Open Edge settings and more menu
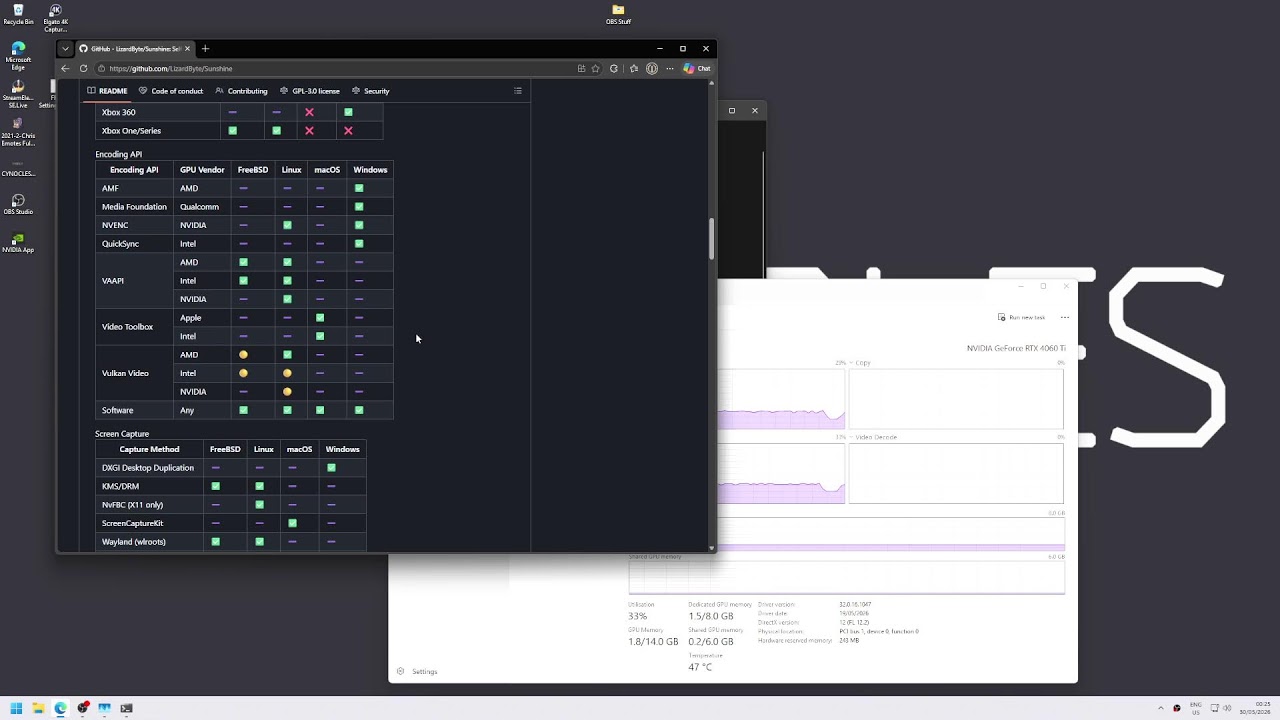The width and height of the screenshot is (1280, 720). pyautogui.click(x=670, y=68)
